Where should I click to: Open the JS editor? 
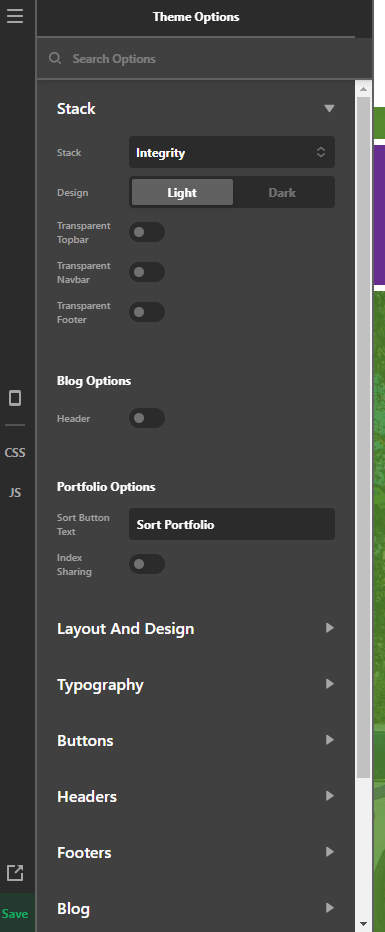click(15, 493)
